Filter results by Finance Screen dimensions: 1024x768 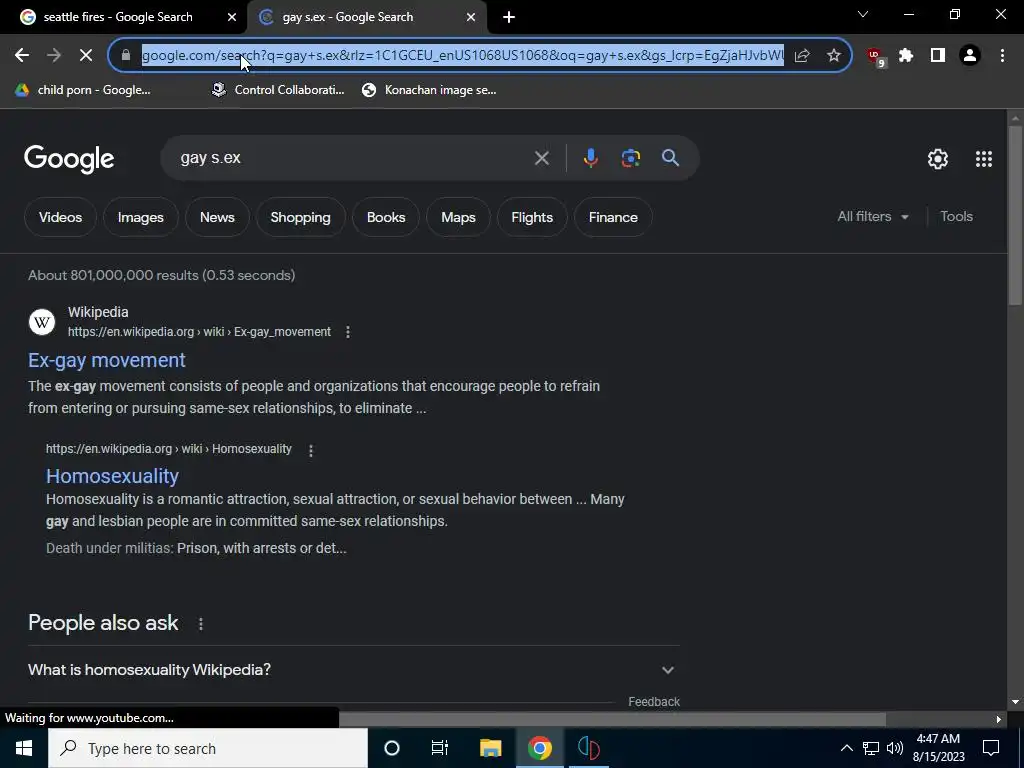tap(613, 217)
